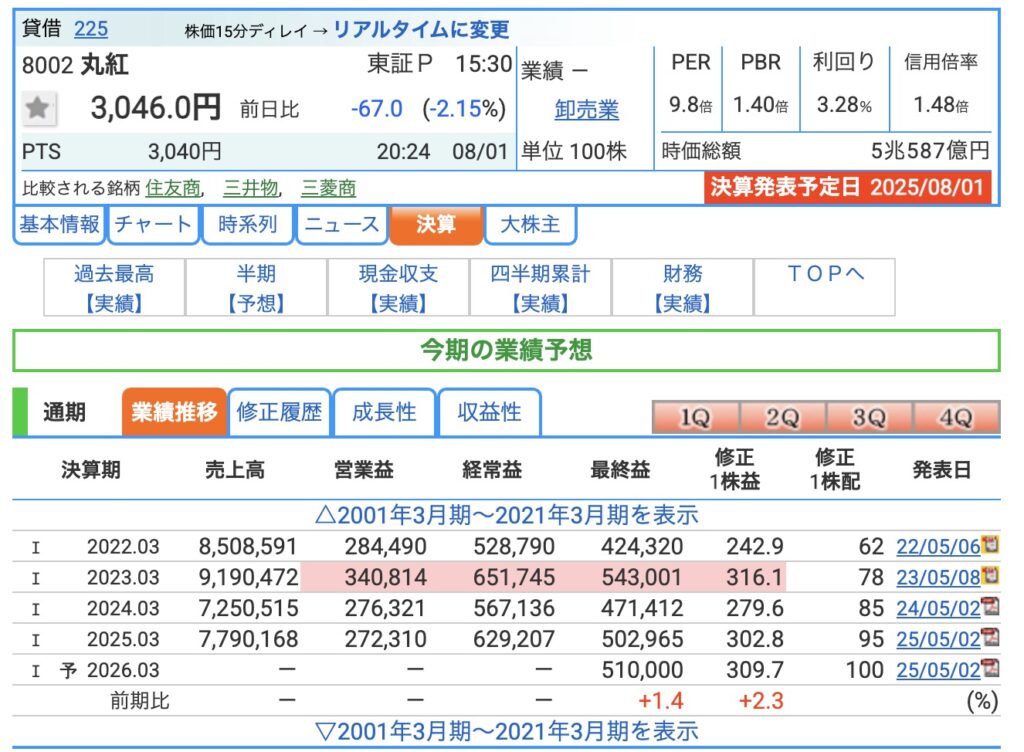Select the 4Q quarter button
Image resolution: width=1024 pixels, height=752 pixels.
pos(956,417)
